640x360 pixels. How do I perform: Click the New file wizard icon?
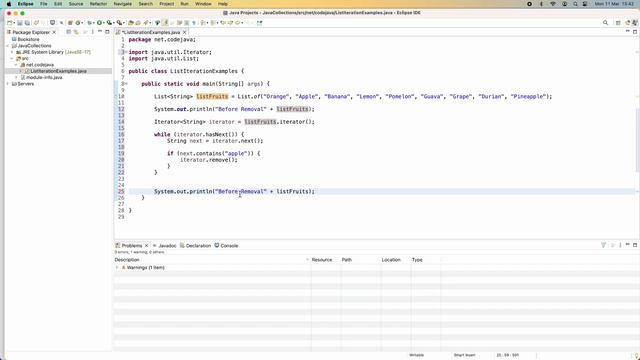[10, 23]
